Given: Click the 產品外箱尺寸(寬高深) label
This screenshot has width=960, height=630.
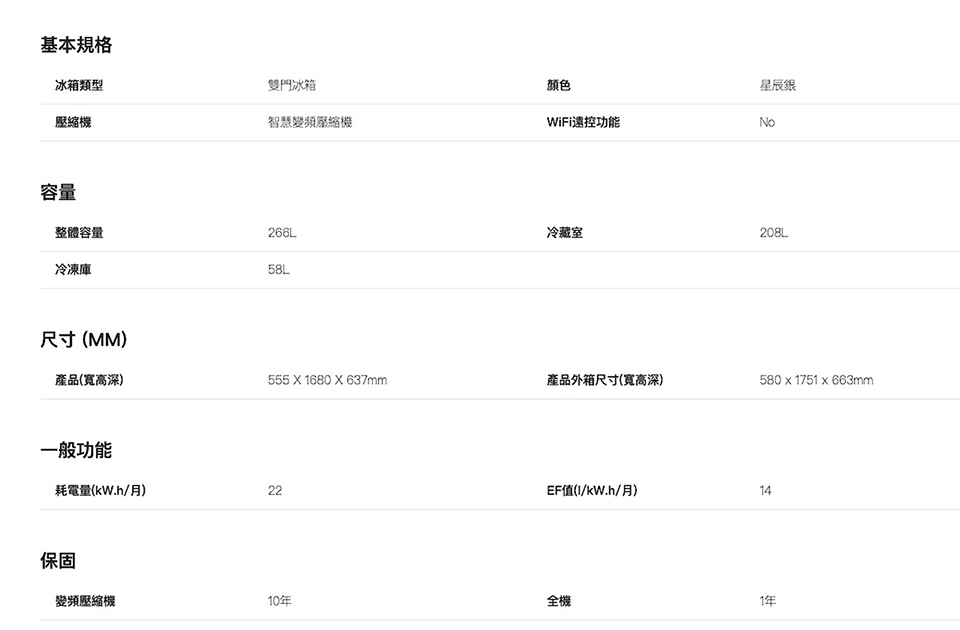Looking at the screenshot, I should pos(605,380).
